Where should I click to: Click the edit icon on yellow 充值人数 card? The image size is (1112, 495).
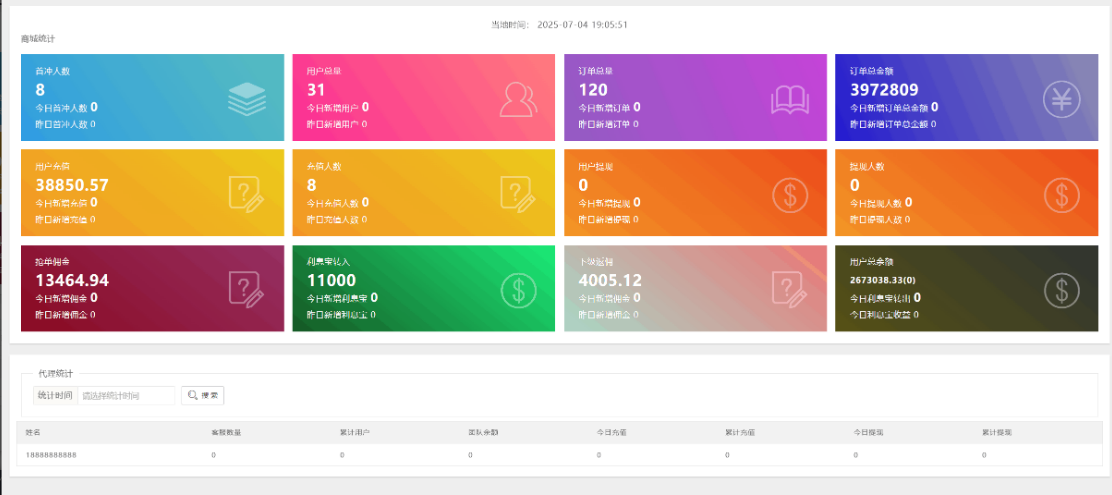click(x=518, y=193)
